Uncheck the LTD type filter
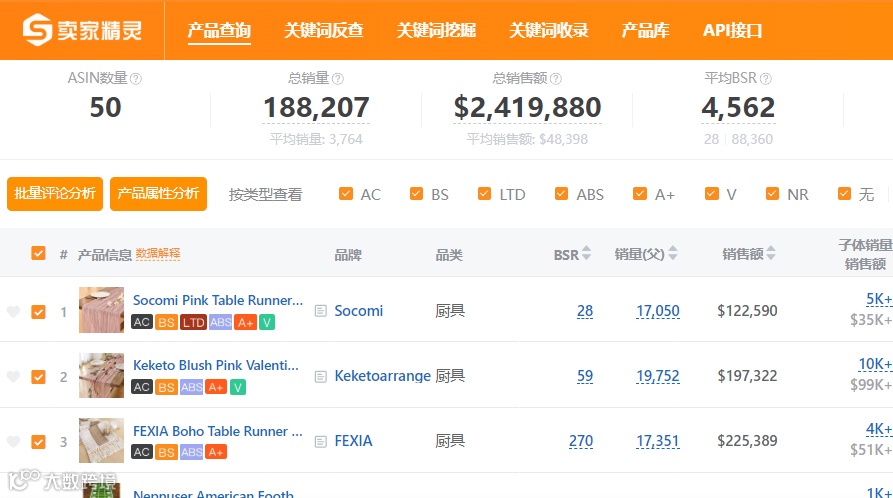 pos(485,194)
